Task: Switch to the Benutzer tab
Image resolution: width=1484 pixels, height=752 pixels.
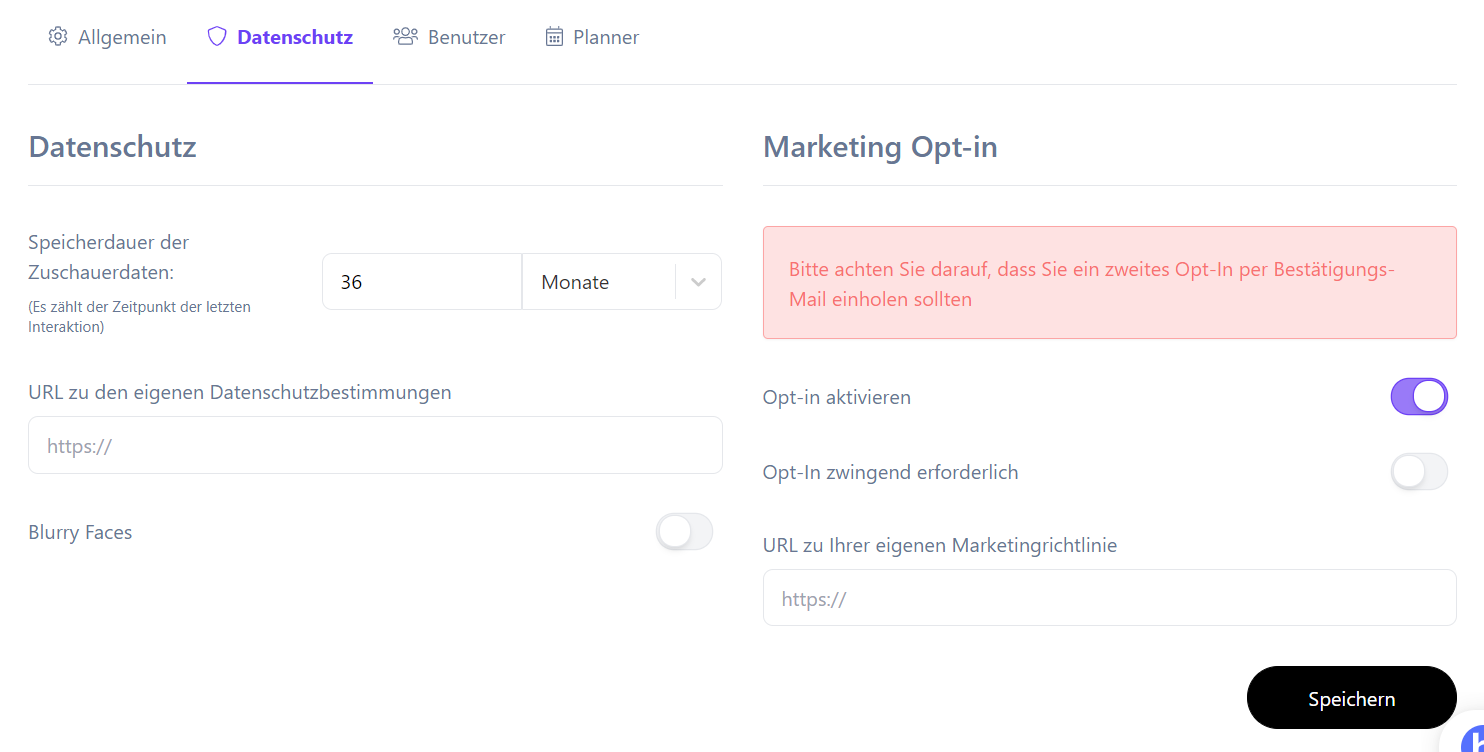Action: tap(449, 37)
